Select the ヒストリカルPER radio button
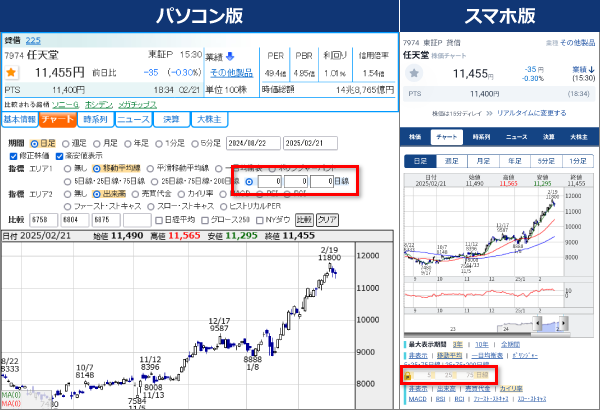The image size is (600, 410). click(x=223, y=207)
